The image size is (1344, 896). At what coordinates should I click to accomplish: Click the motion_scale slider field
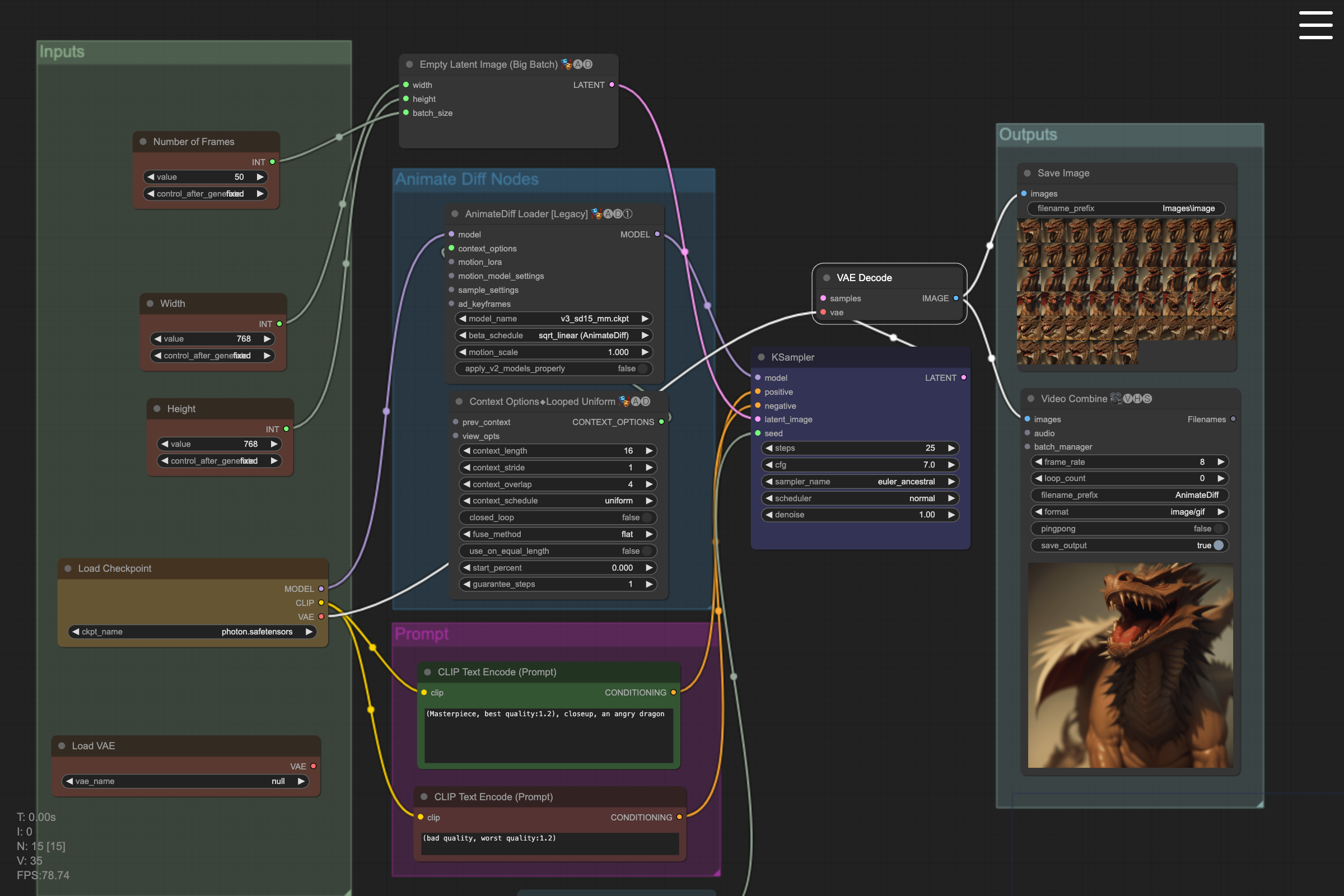pos(553,352)
